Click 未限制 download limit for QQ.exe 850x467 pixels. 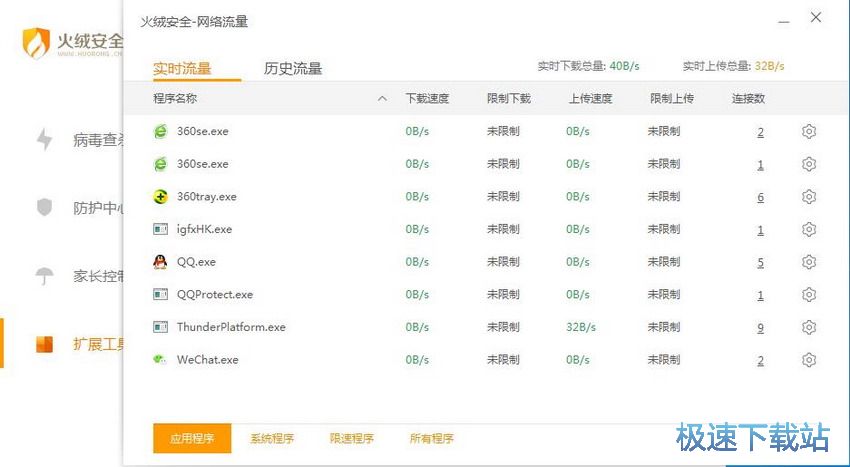pyautogui.click(x=503, y=262)
